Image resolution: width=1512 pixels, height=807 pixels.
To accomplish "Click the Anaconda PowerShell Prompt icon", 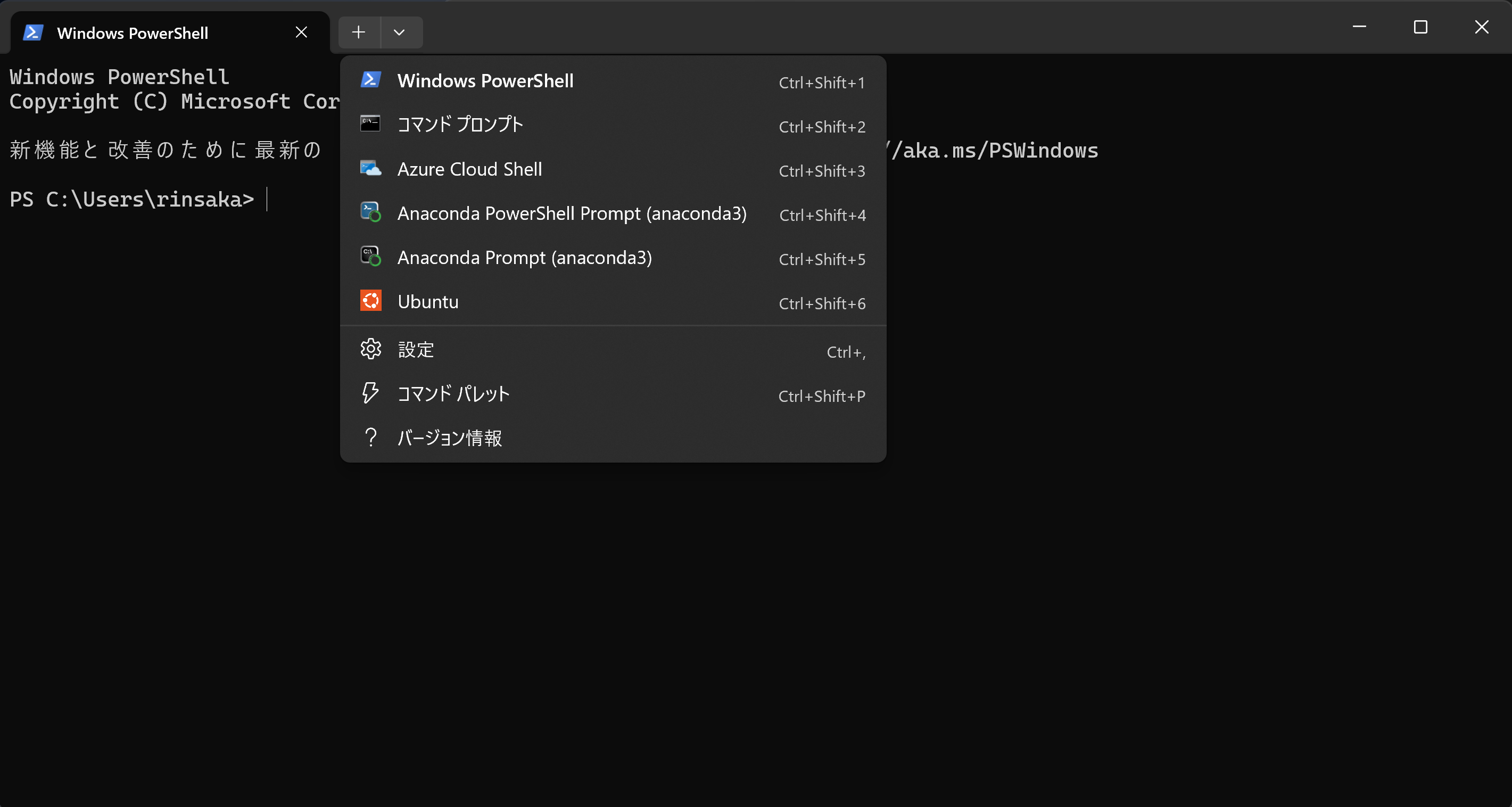I will pyautogui.click(x=370, y=212).
